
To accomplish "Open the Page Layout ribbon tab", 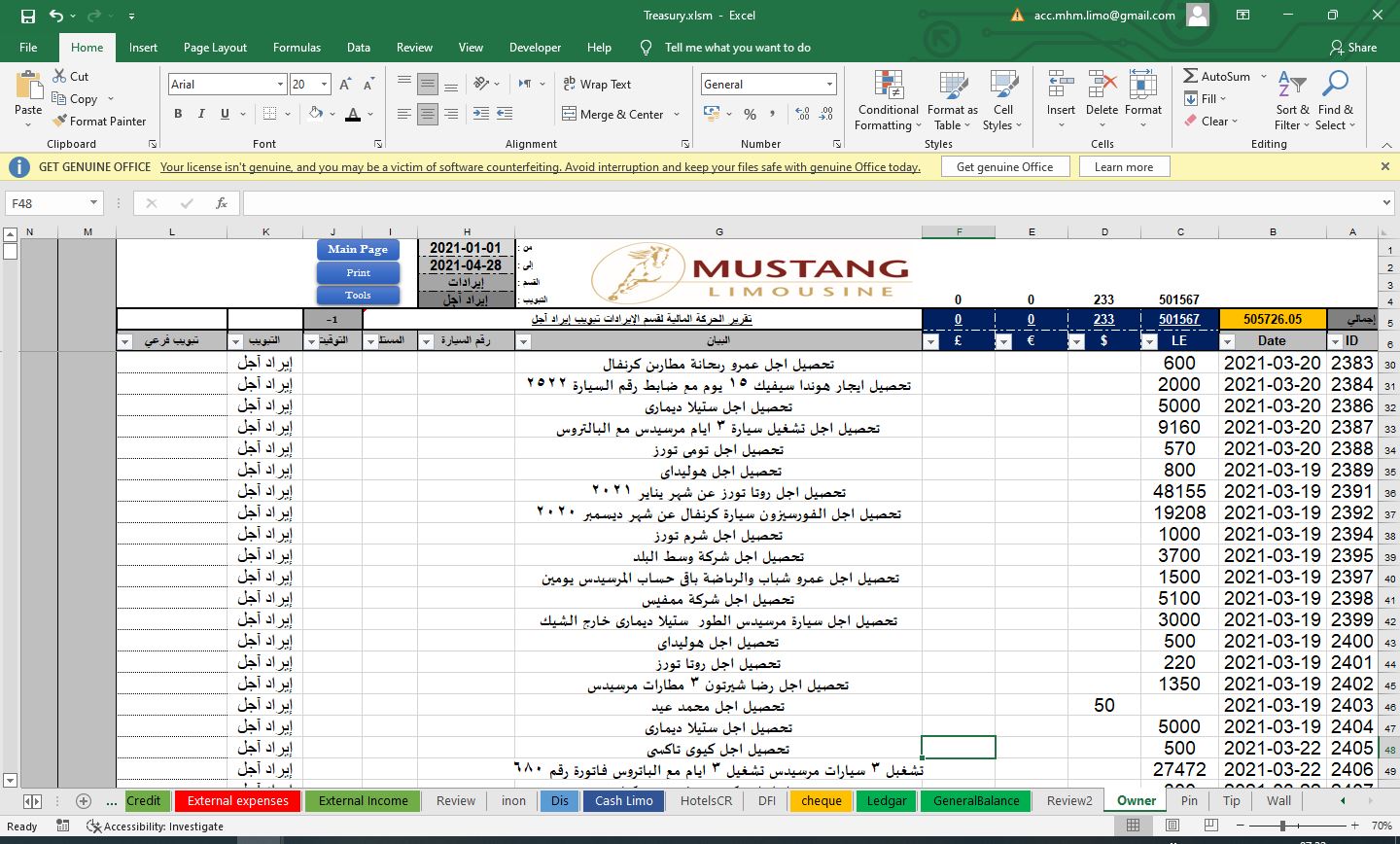I will click(215, 48).
